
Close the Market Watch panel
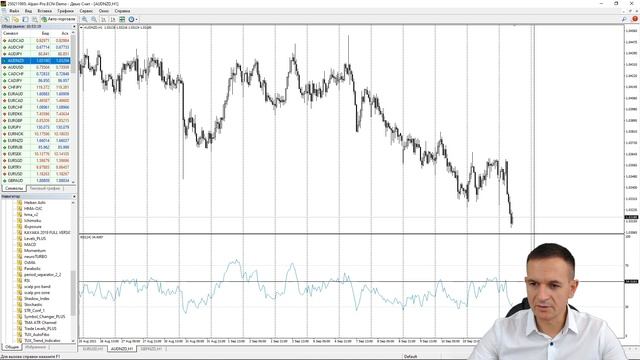[x=74, y=27]
